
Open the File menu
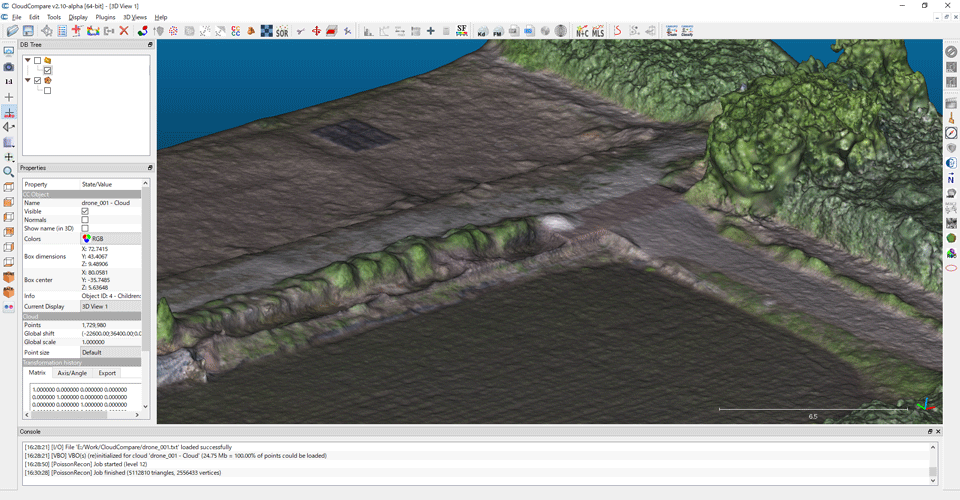pos(17,17)
